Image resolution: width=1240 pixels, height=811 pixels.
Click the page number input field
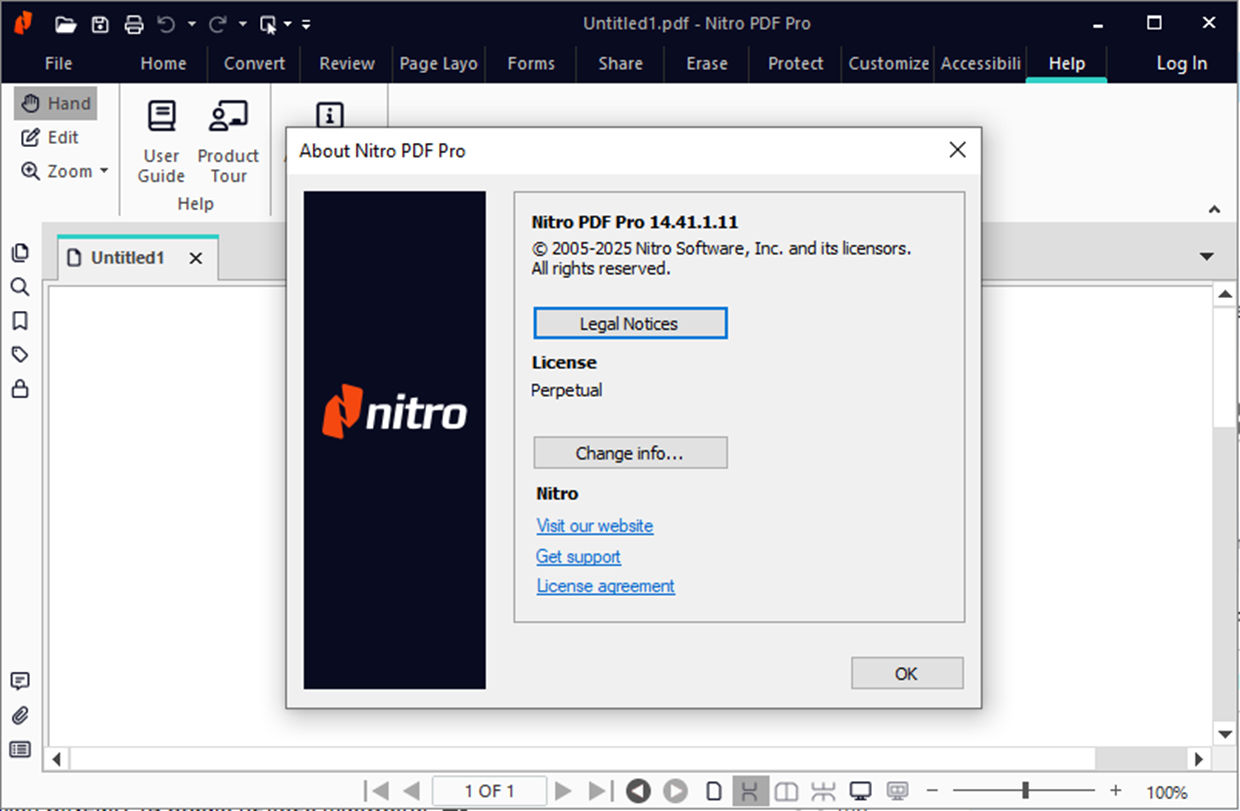click(x=488, y=790)
